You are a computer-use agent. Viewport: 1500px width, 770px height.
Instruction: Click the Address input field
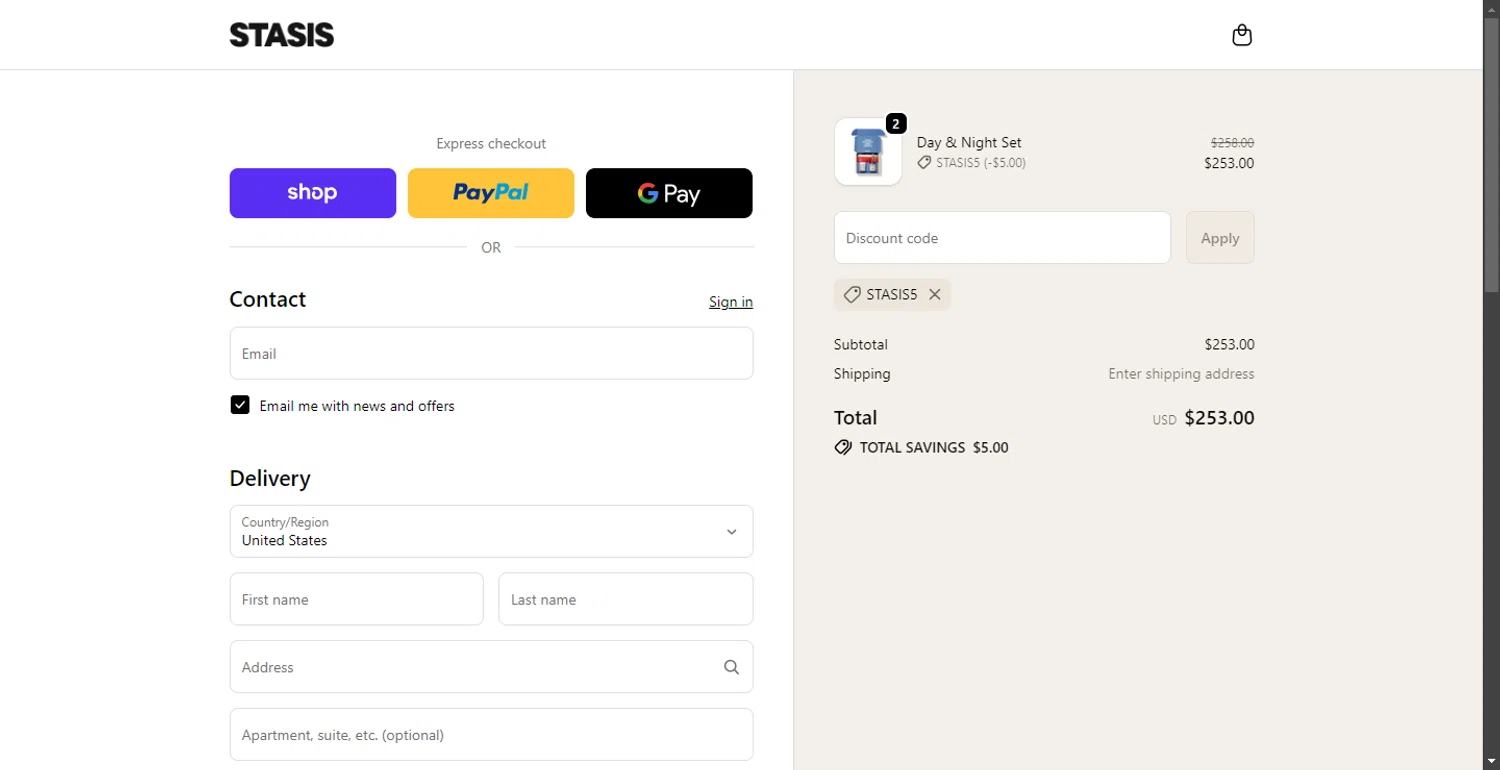pos(491,667)
